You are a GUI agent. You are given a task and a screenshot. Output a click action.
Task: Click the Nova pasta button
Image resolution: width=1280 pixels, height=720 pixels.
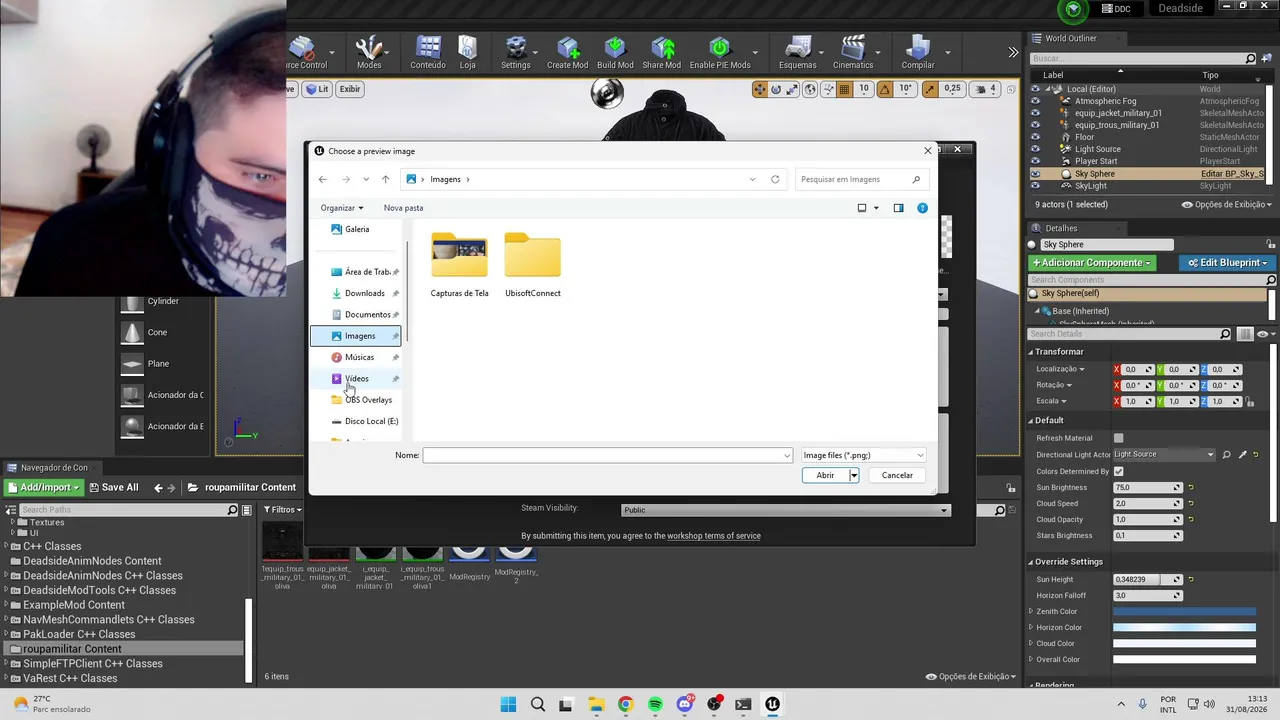pyautogui.click(x=403, y=208)
